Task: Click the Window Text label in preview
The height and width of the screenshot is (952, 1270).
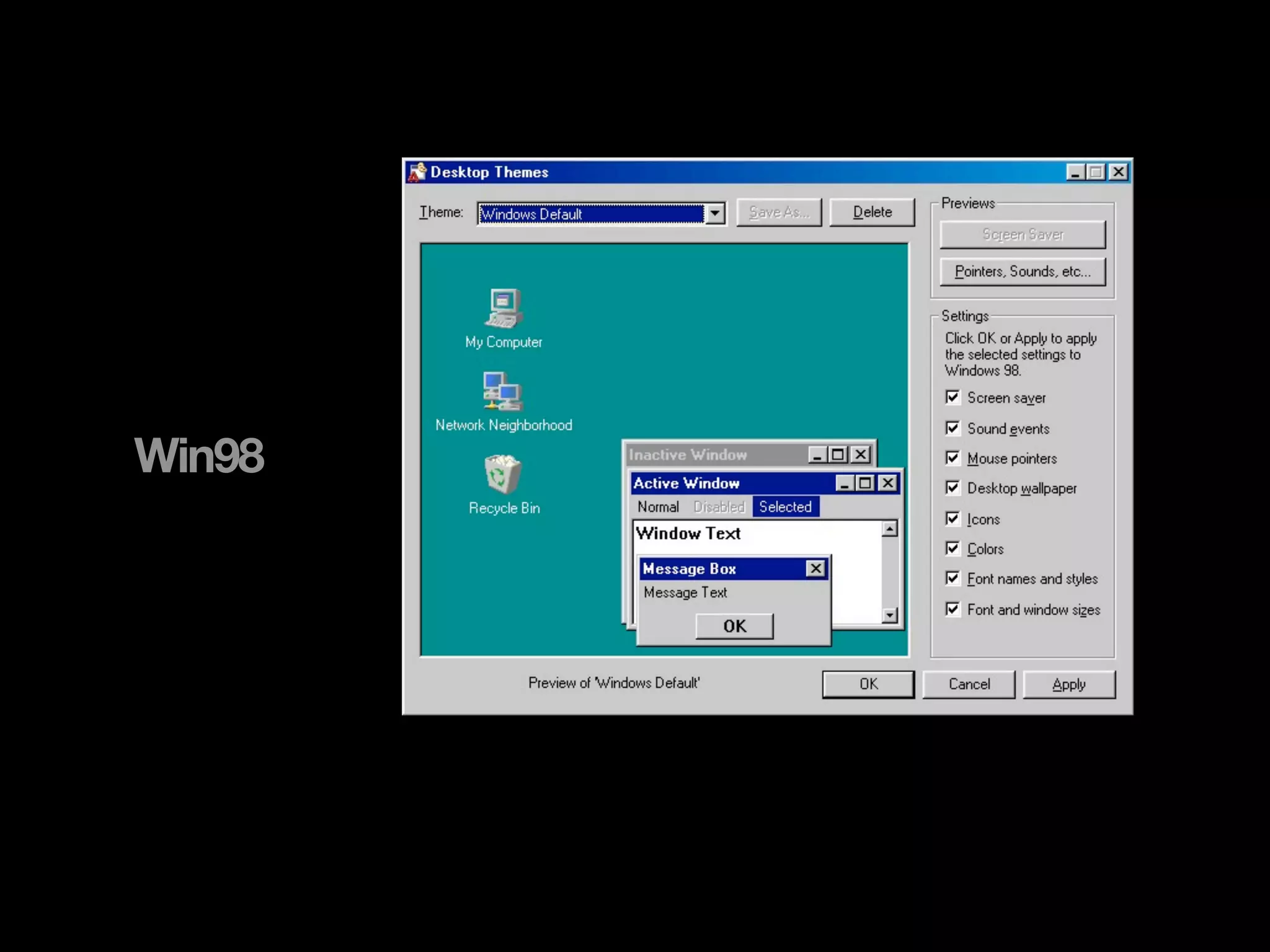Action: coord(688,533)
